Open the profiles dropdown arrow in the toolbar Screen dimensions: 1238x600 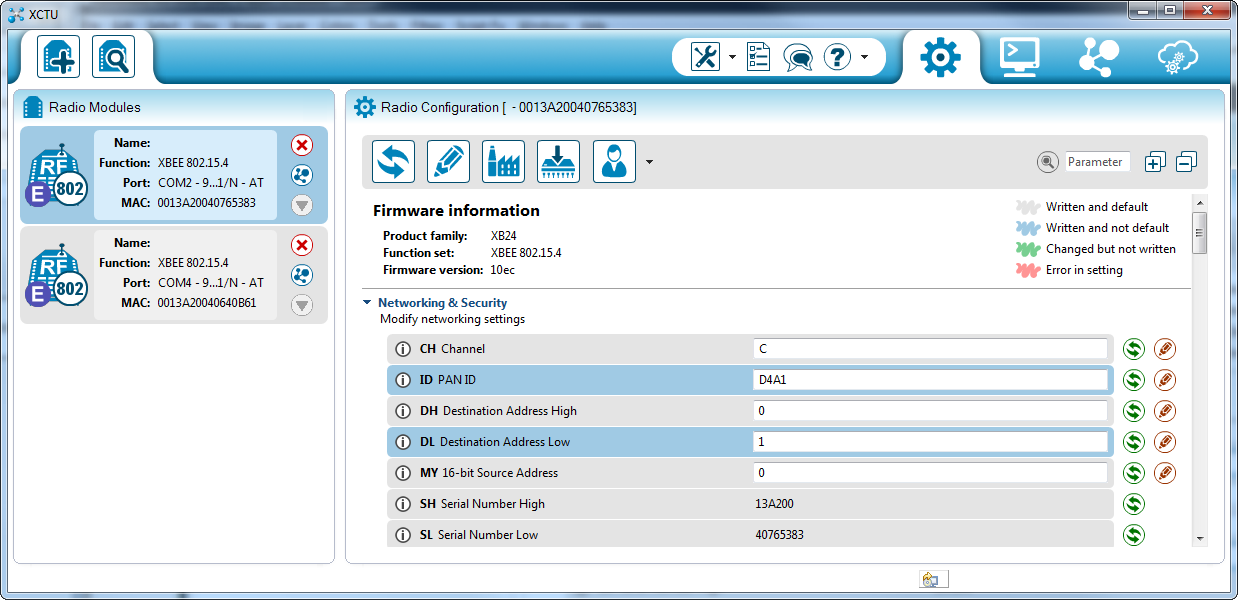(x=649, y=161)
